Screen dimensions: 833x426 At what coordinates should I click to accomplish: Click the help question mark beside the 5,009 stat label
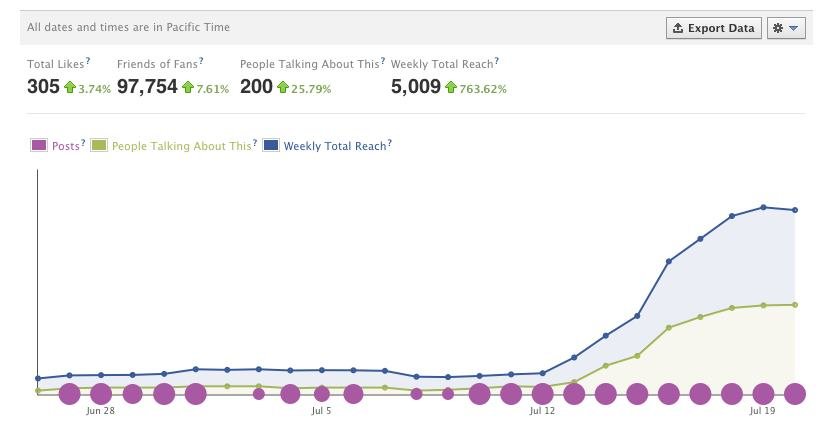pyautogui.click(x=496, y=62)
